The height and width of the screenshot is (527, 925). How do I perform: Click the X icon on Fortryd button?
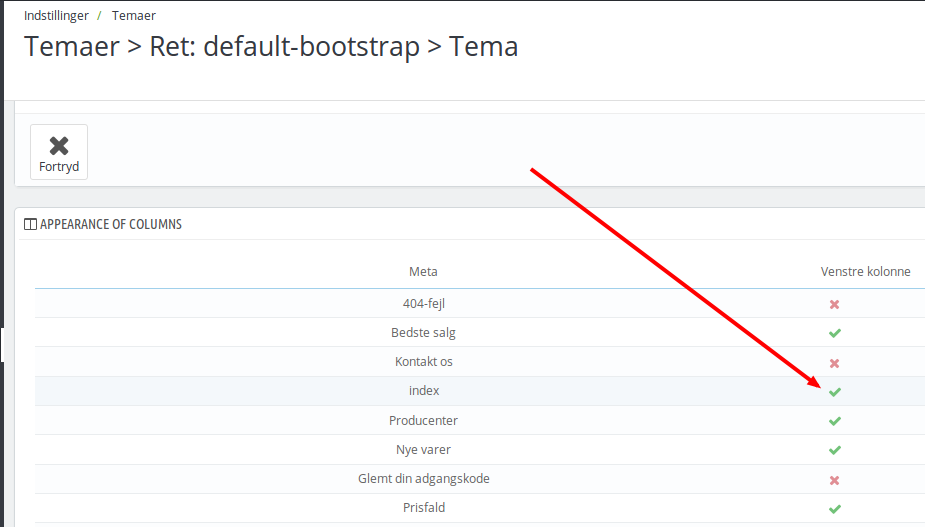coord(59,145)
